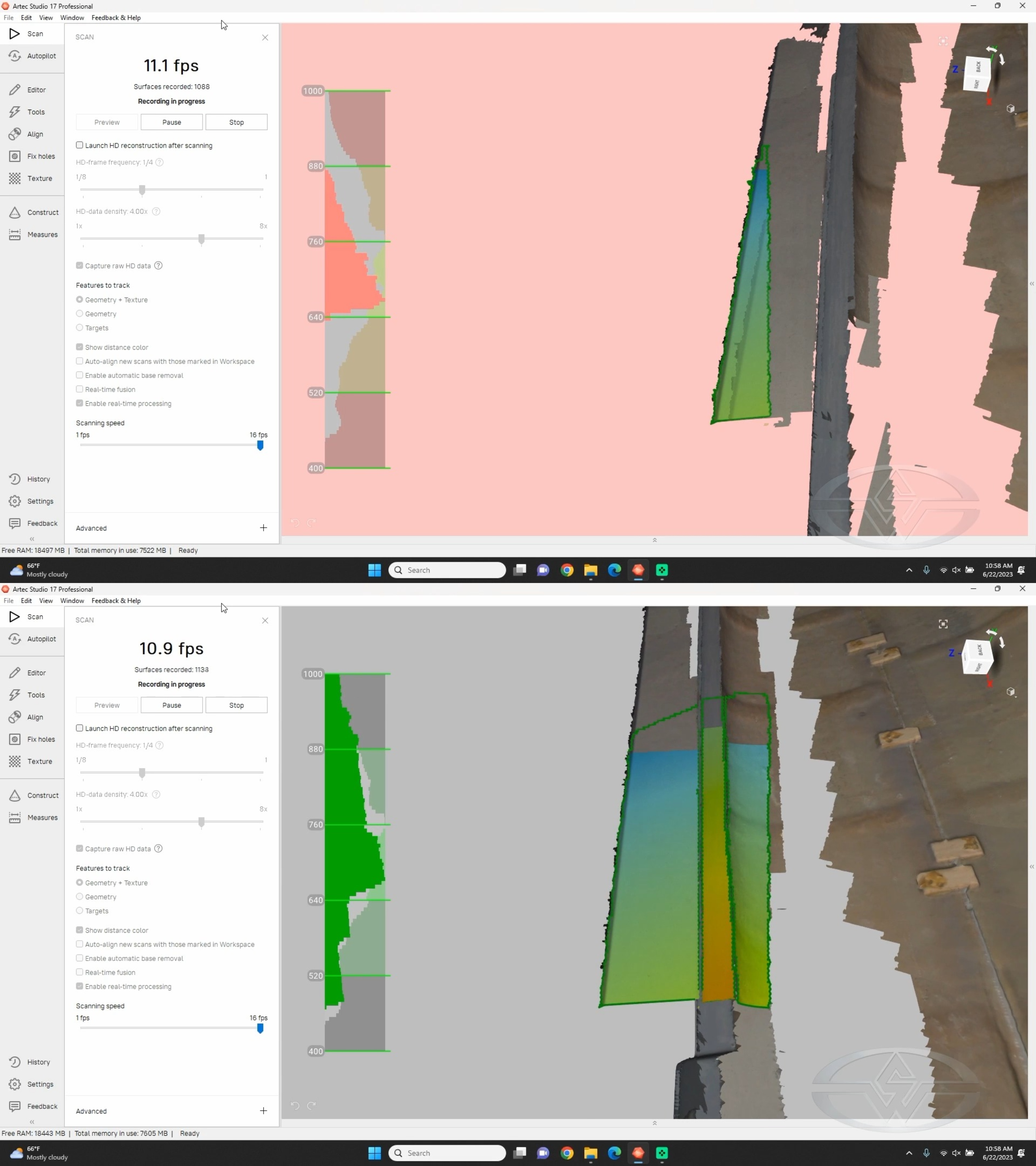Click Preview button in the 10.9 fps window
Viewport: 1036px width, 1166px height.
(x=107, y=705)
